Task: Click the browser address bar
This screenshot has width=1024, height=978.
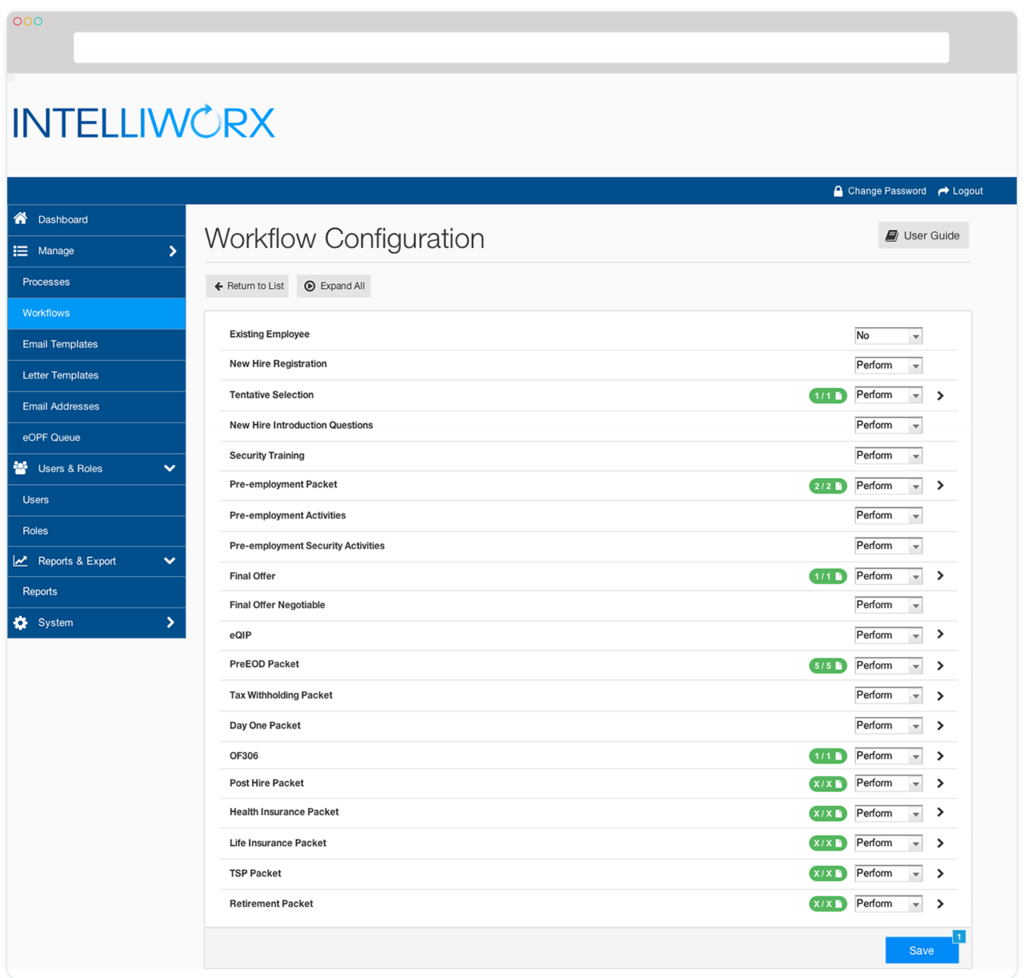Action: coord(511,48)
